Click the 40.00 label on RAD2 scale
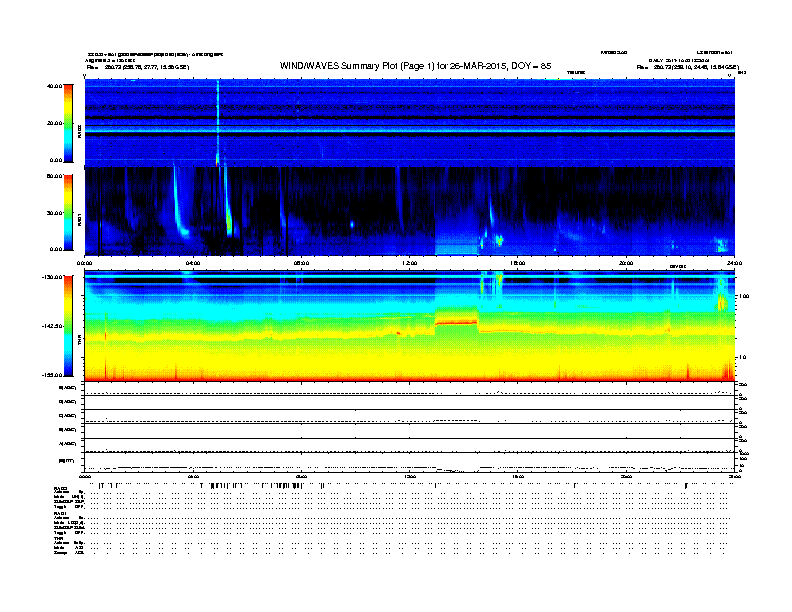The image size is (792, 612). 54,86
